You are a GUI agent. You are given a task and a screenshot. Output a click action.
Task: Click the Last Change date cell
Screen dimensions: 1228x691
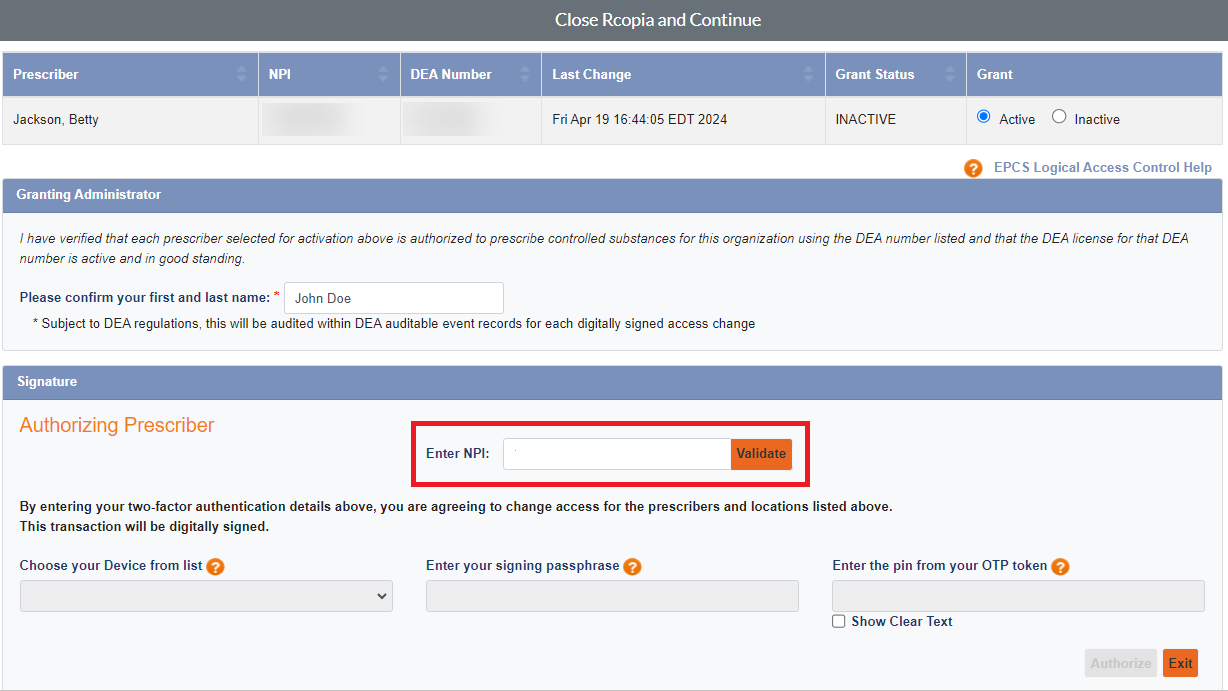click(683, 120)
